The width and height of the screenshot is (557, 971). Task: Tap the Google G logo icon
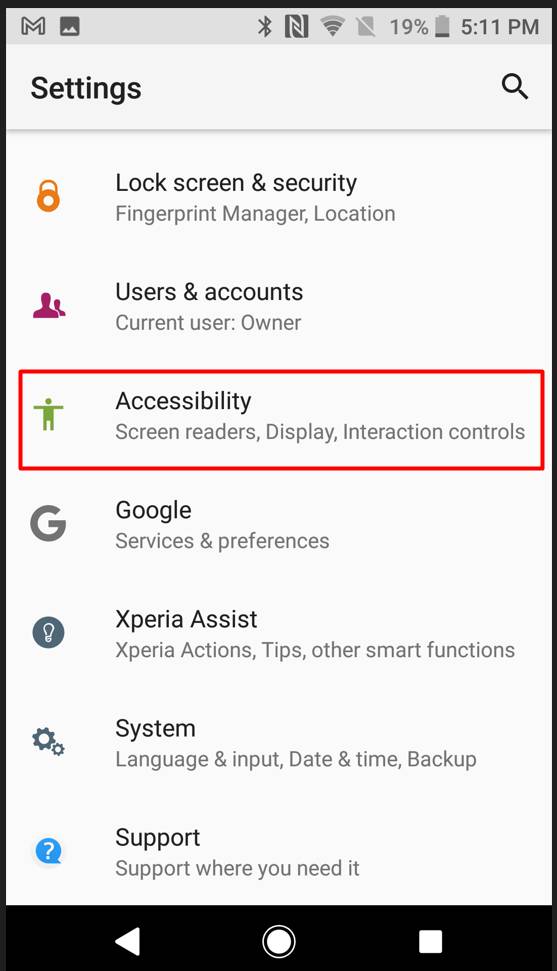[48, 523]
